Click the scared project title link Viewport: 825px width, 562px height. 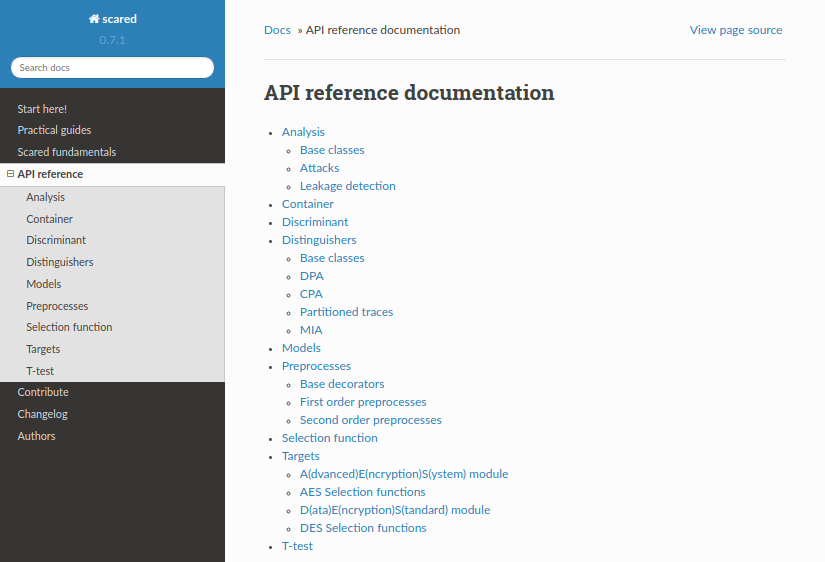tap(119, 19)
